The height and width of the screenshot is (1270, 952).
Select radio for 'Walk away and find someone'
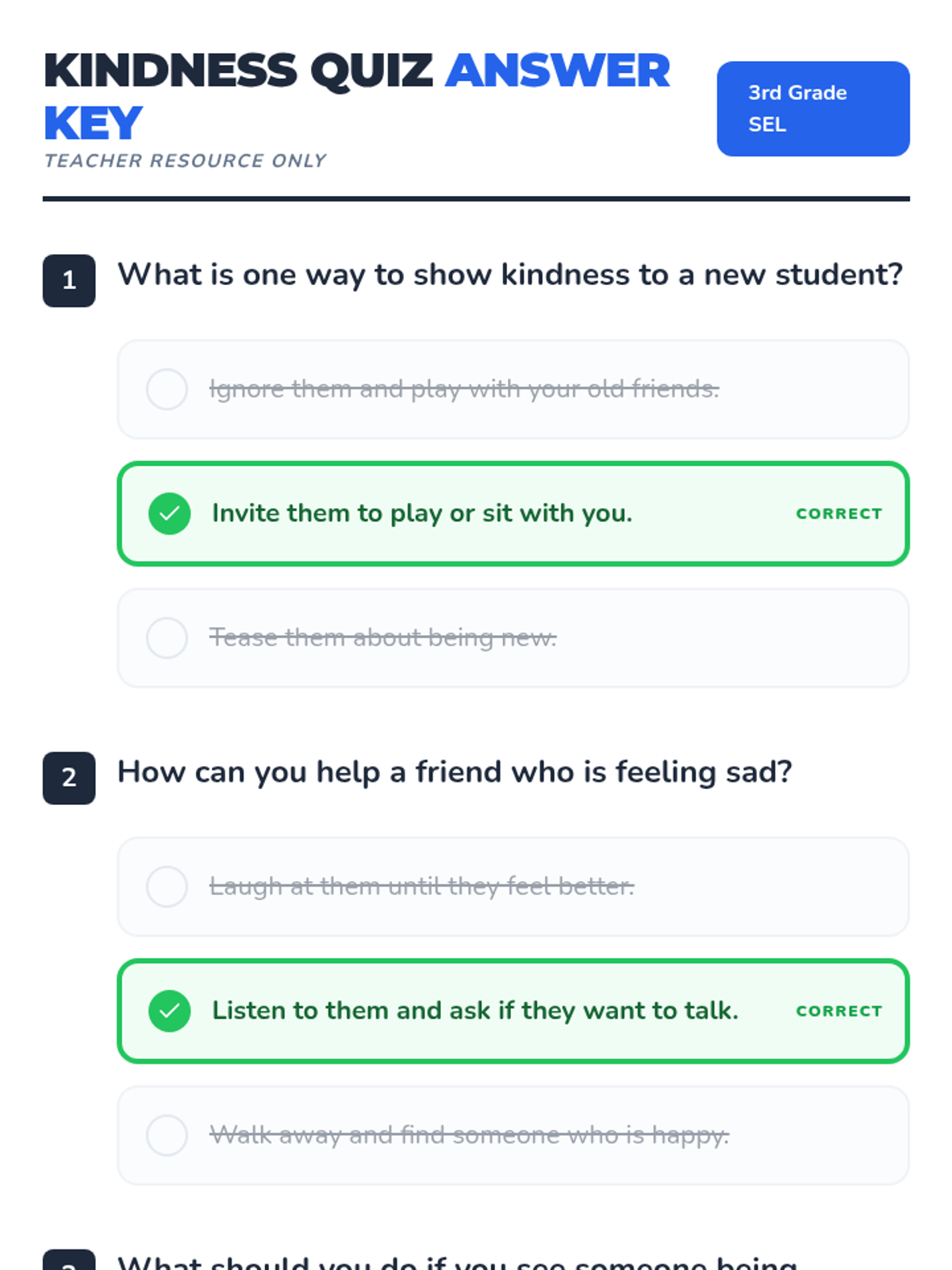tap(167, 1134)
